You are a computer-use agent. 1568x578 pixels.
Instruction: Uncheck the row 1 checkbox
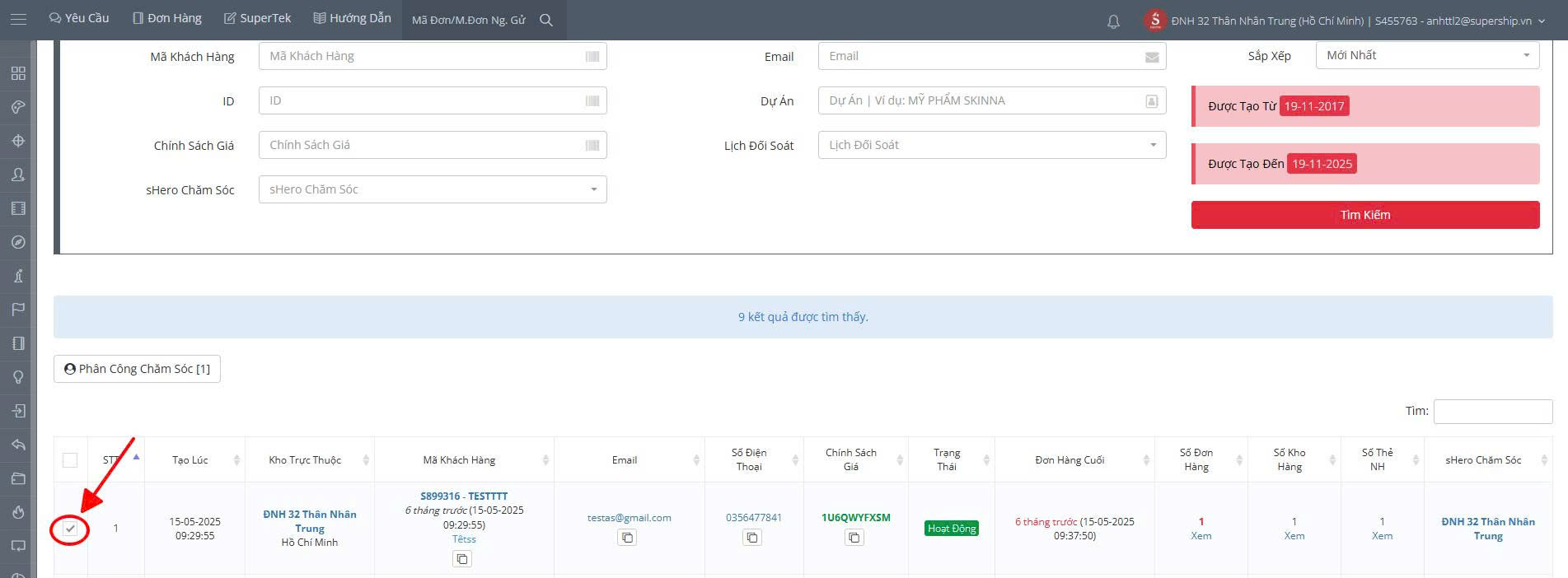[70, 529]
